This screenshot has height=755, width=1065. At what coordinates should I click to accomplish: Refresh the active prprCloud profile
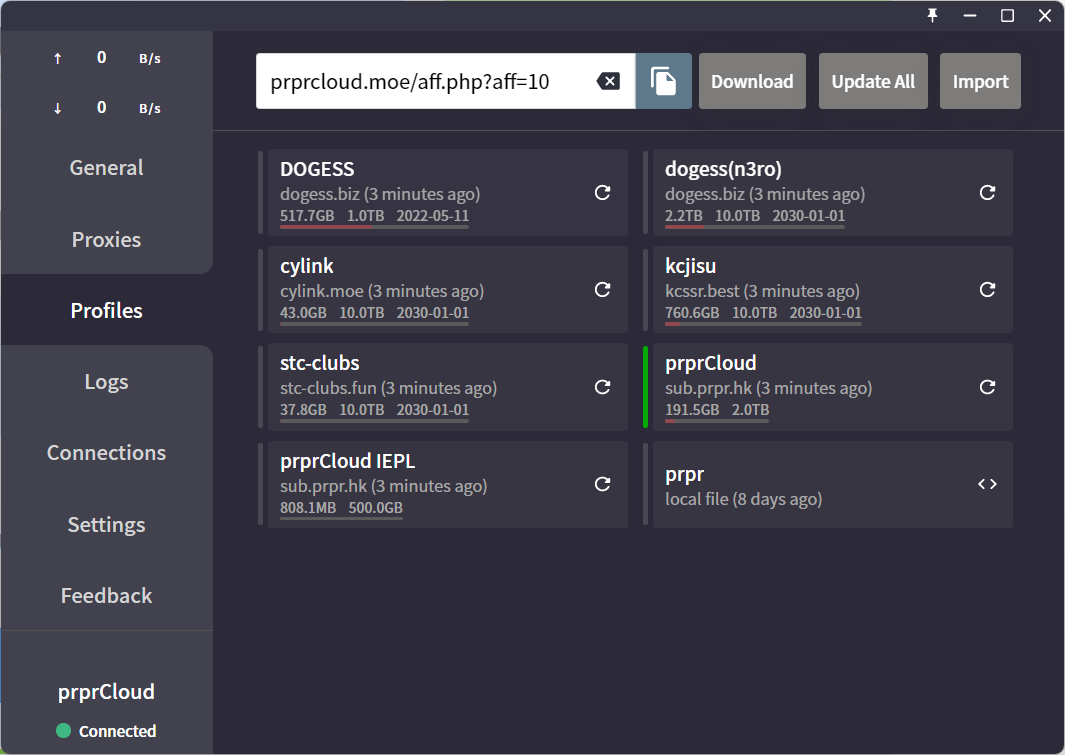(987, 387)
